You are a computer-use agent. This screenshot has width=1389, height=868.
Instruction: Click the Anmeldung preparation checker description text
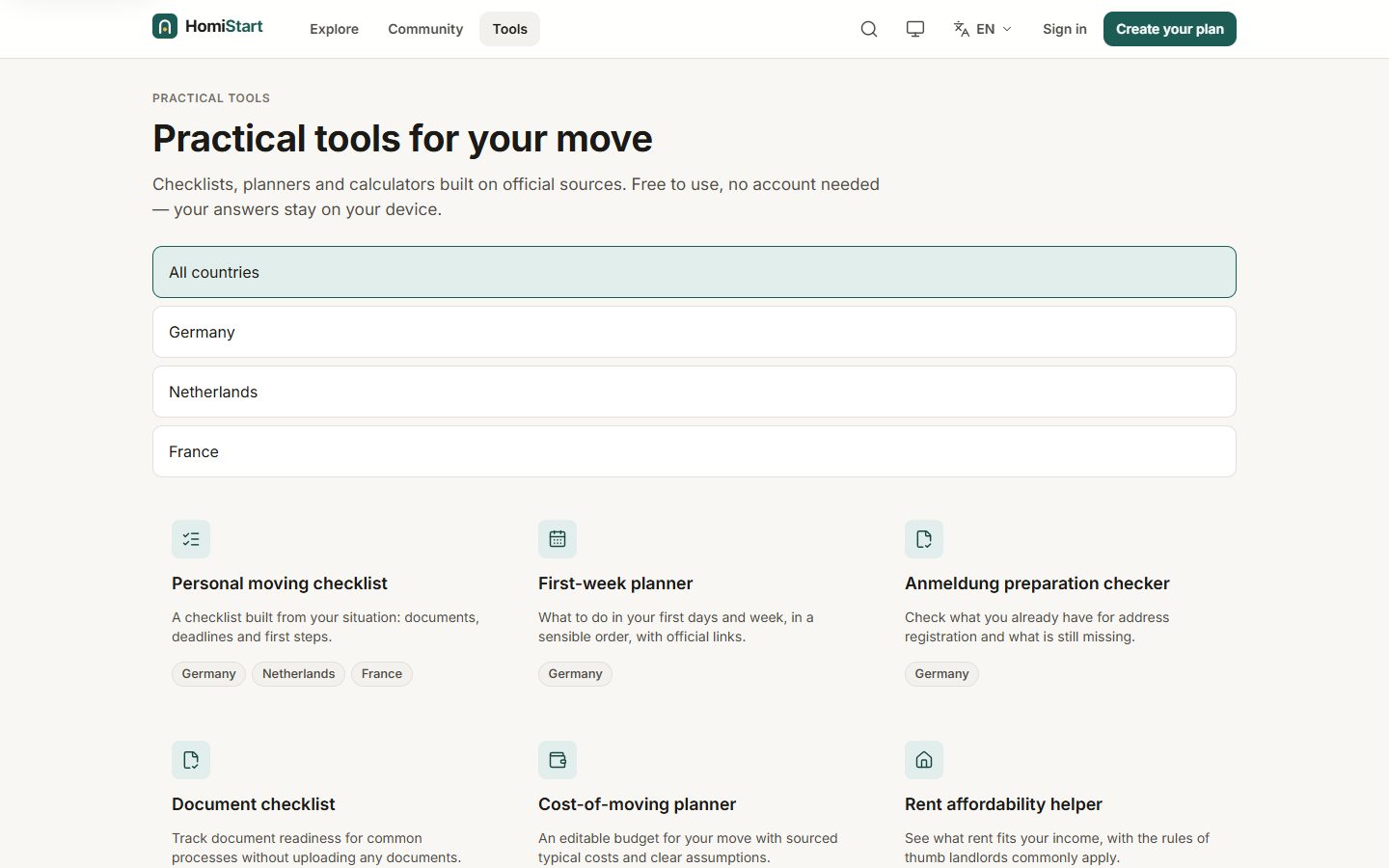click(1037, 627)
